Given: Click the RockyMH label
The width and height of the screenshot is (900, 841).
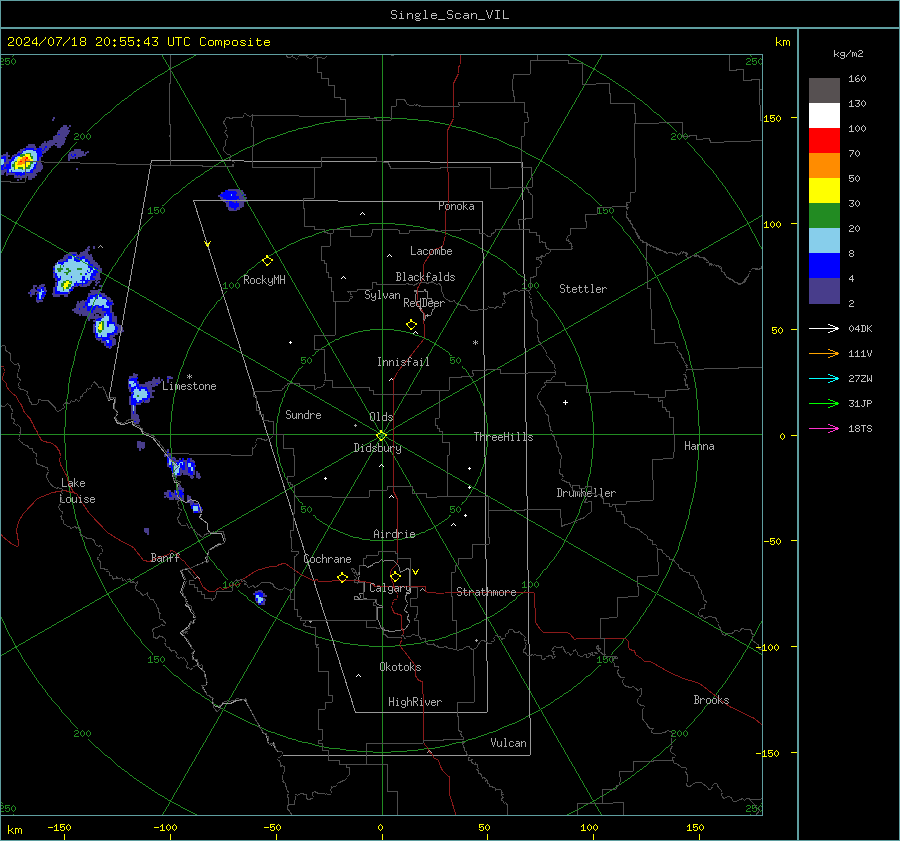Looking at the screenshot, I should (x=264, y=280).
